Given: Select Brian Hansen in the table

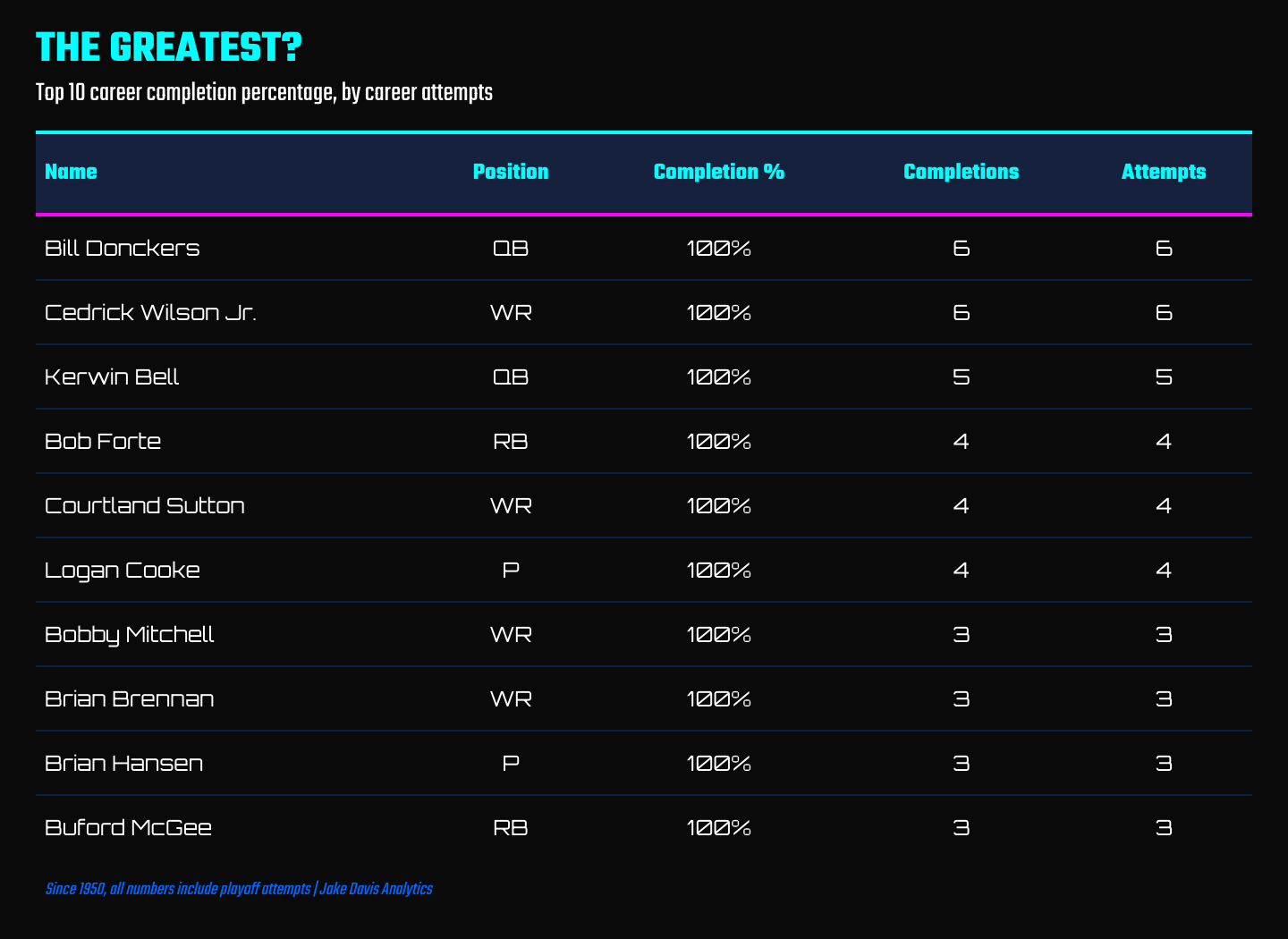Looking at the screenshot, I should coord(124,763).
